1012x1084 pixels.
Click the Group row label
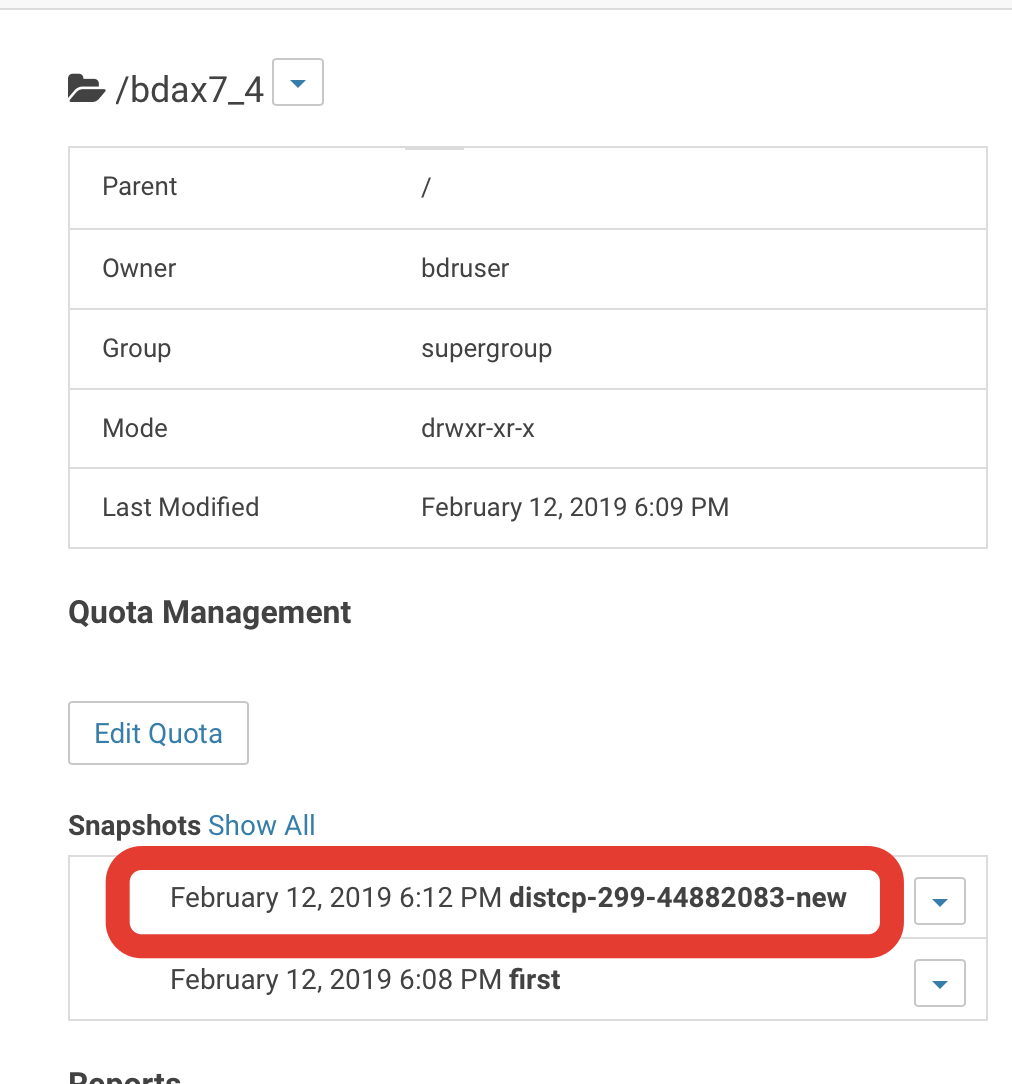[x=136, y=348]
